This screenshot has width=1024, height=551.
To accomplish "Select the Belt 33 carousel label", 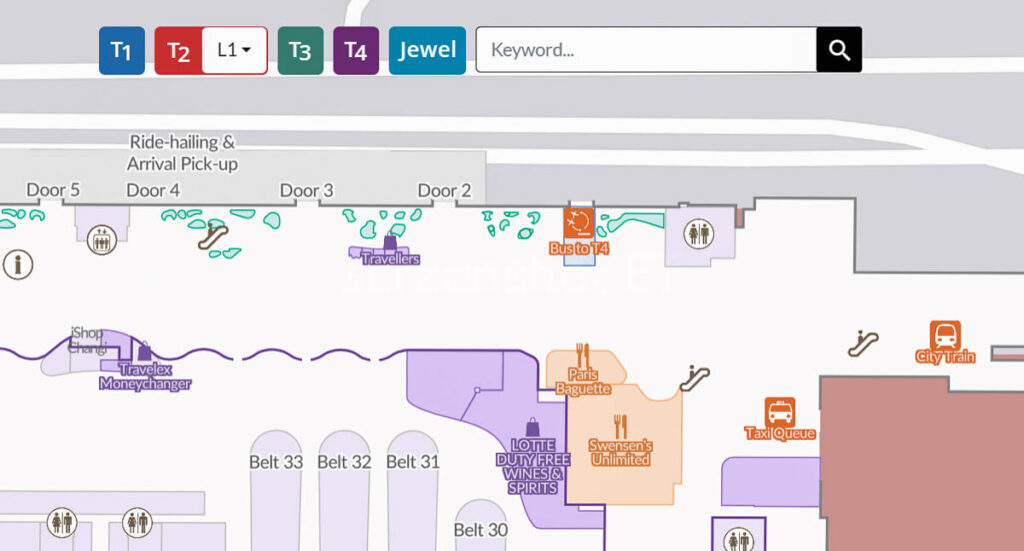I will tap(276, 462).
